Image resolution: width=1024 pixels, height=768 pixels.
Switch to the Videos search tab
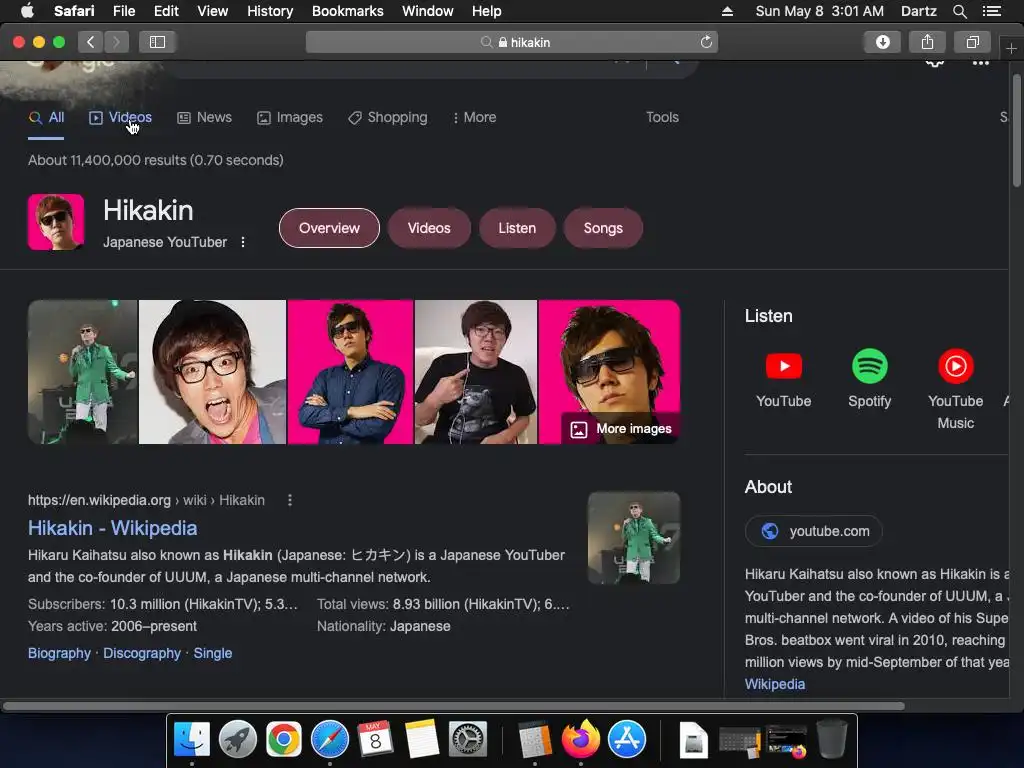(x=121, y=118)
